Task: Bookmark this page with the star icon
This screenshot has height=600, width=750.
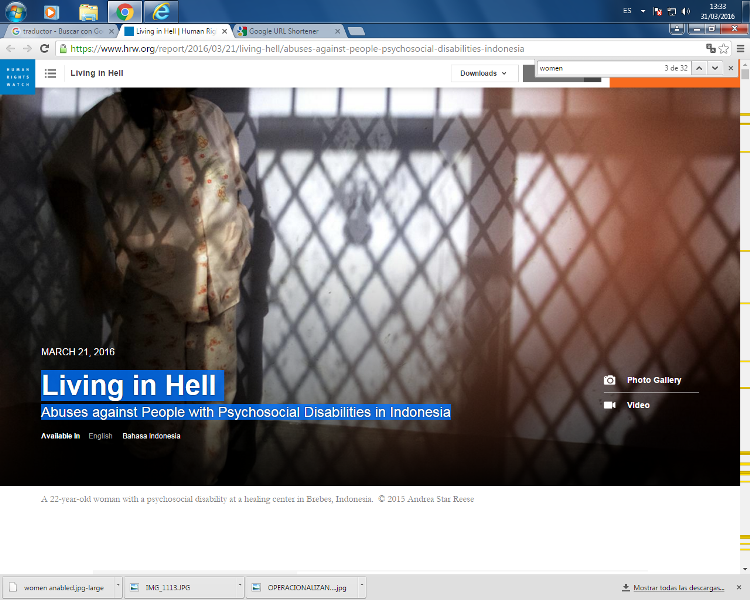Action: click(724, 48)
